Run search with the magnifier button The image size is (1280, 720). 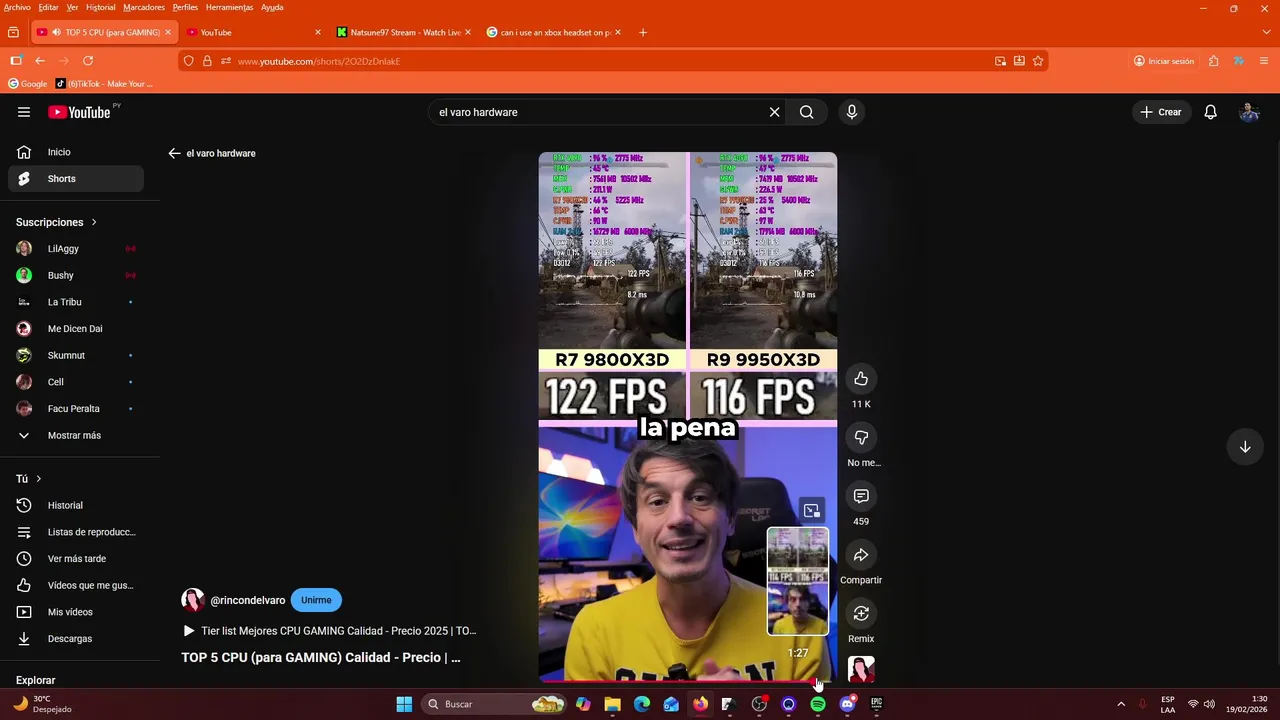pos(806,112)
